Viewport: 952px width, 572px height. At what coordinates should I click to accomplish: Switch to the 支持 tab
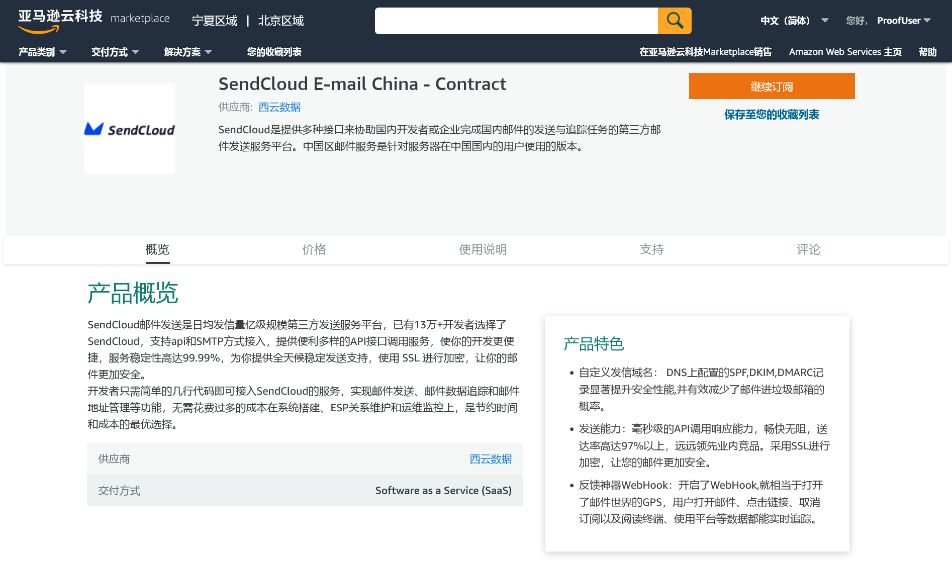(651, 250)
